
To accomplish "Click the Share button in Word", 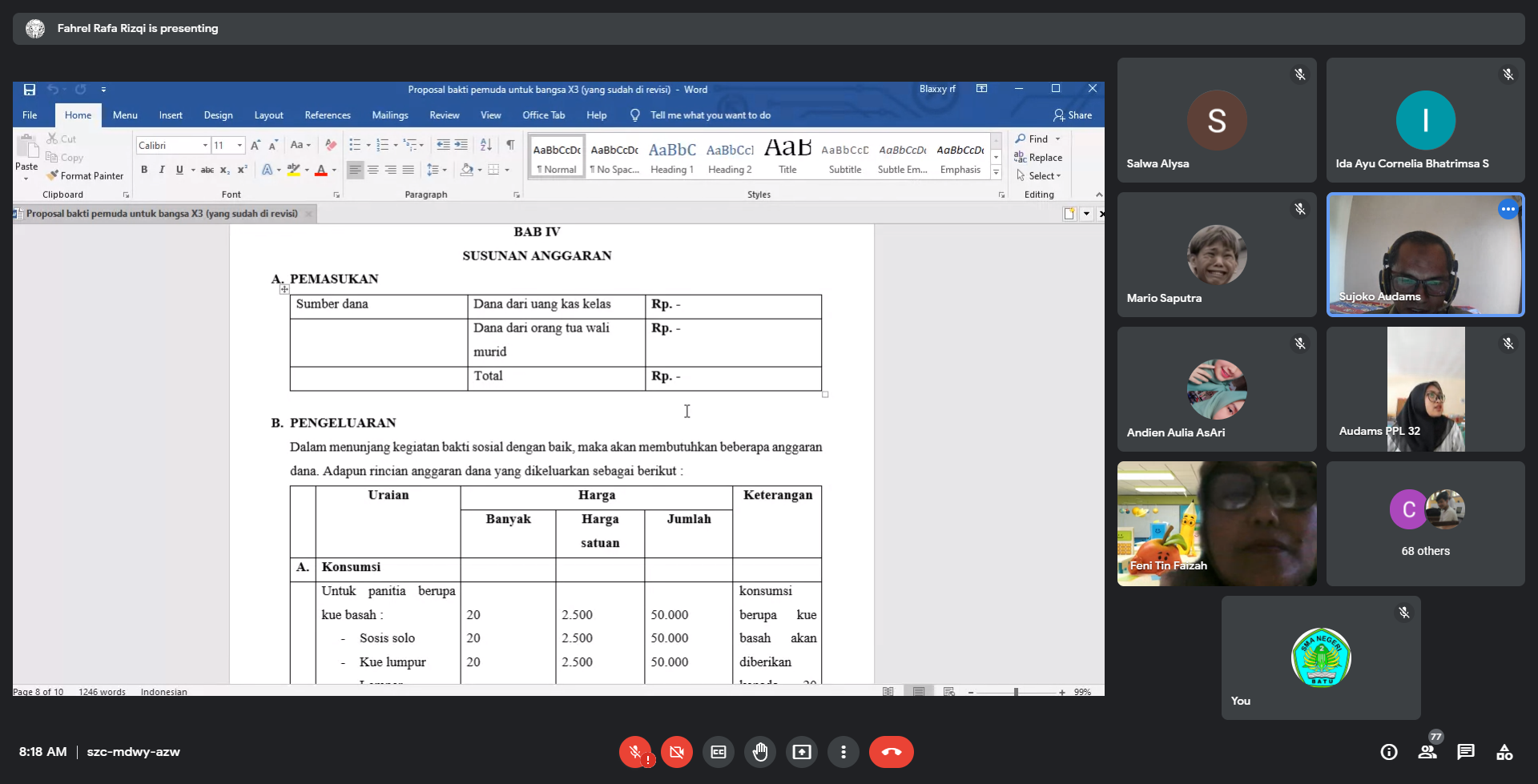I will [1073, 115].
